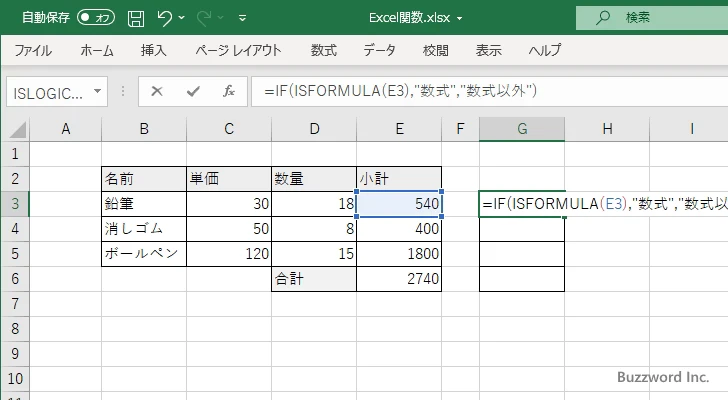The height and width of the screenshot is (400, 728).
Task: Click the fx Insert Function icon
Action: tap(229, 91)
